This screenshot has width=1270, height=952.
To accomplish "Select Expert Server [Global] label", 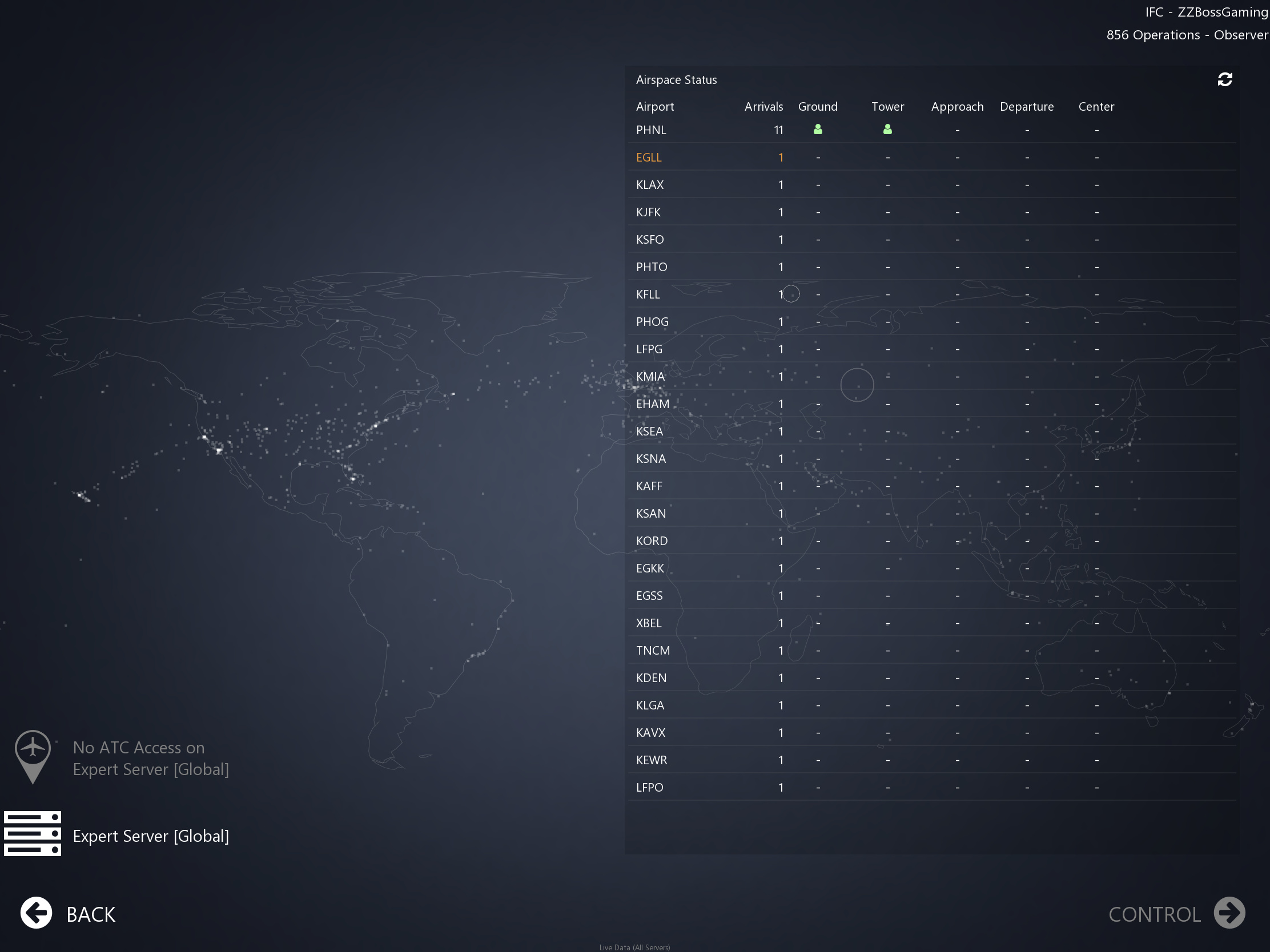I will click(151, 836).
